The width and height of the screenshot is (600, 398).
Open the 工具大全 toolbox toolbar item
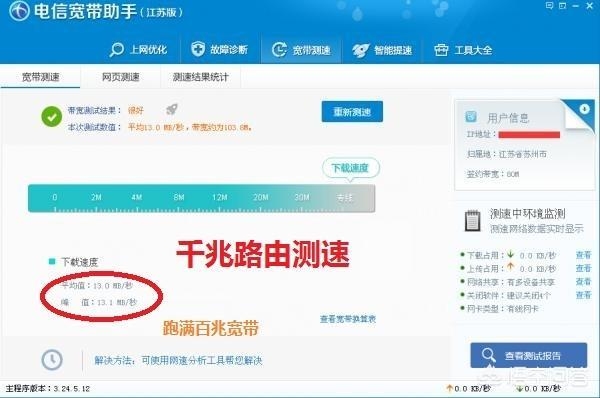tap(463, 50)
